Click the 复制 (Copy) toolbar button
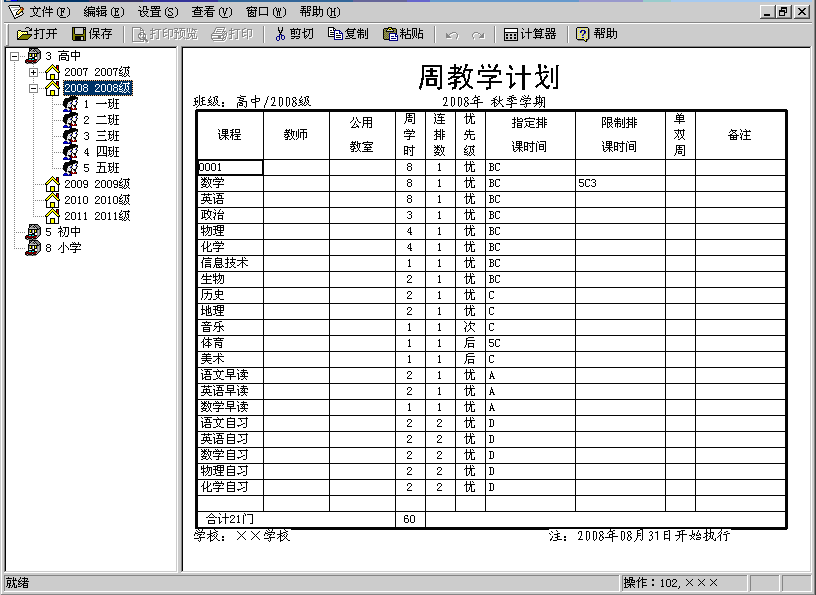Screen dimensions: 816x595 coord(347,34)
